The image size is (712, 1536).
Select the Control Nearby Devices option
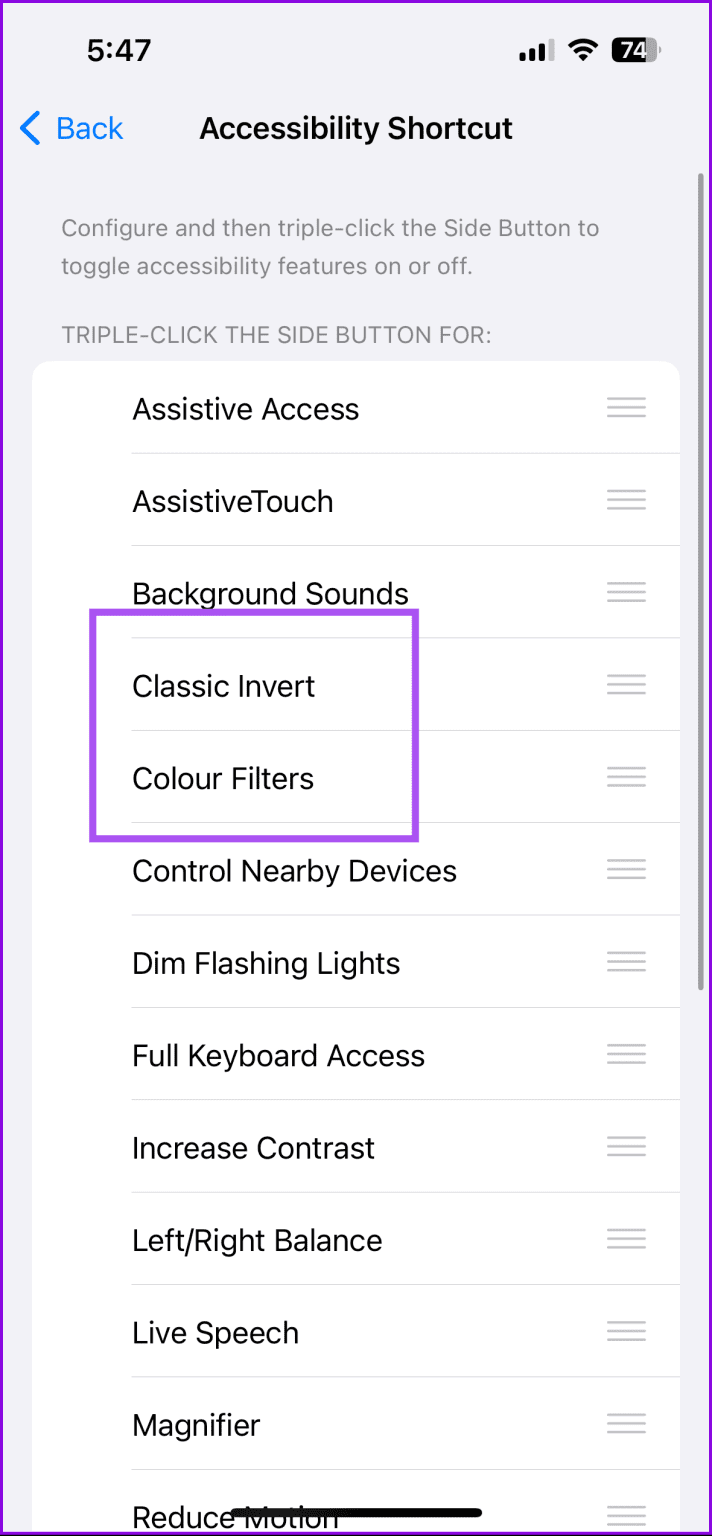click(x=294, y=870)
